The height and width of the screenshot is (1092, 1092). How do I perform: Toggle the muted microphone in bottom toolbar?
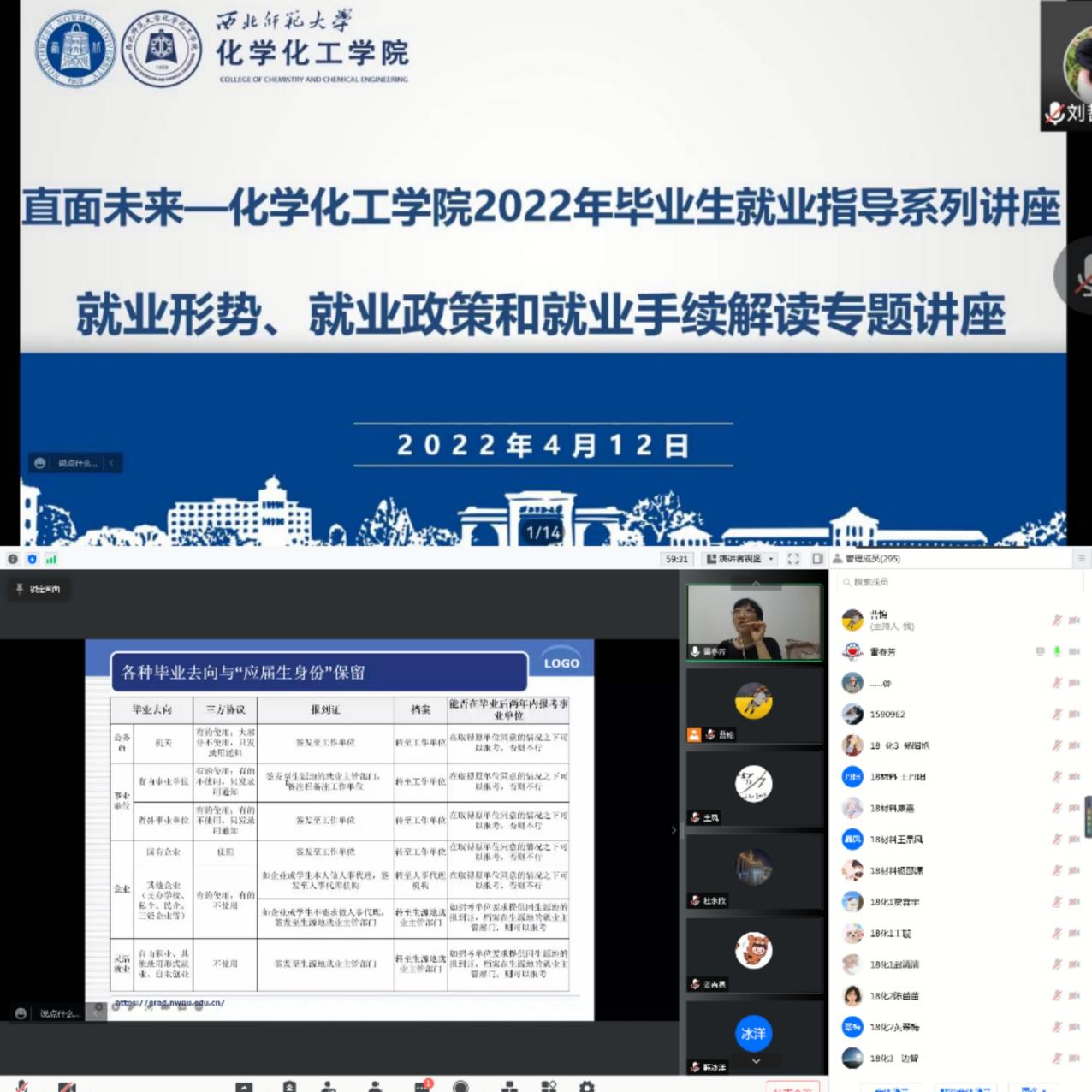pyautogui.click(x=22, y=1086)
